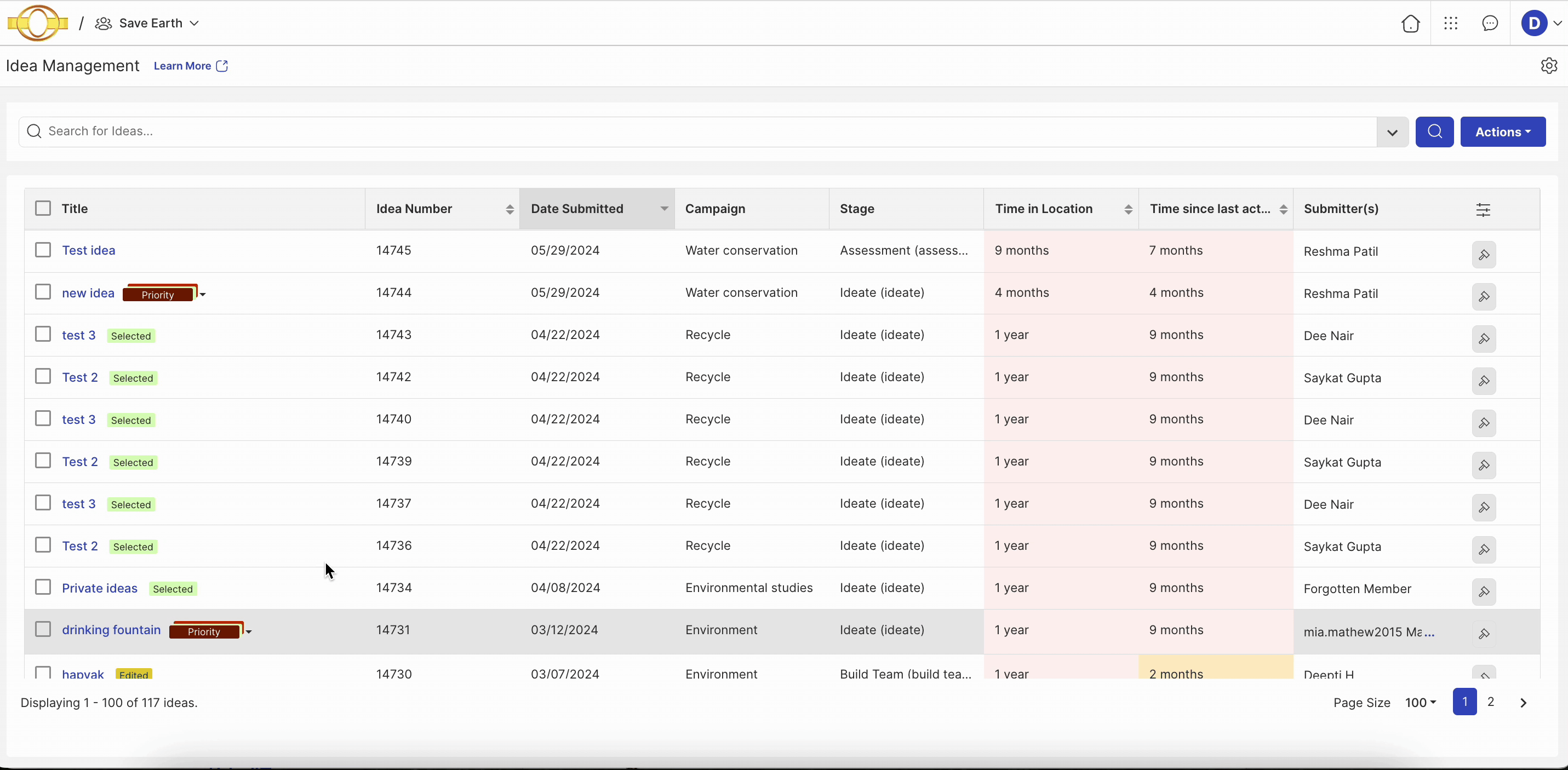Pin idea 14739 row
Screen dimensions: 1568x770
1484,465
